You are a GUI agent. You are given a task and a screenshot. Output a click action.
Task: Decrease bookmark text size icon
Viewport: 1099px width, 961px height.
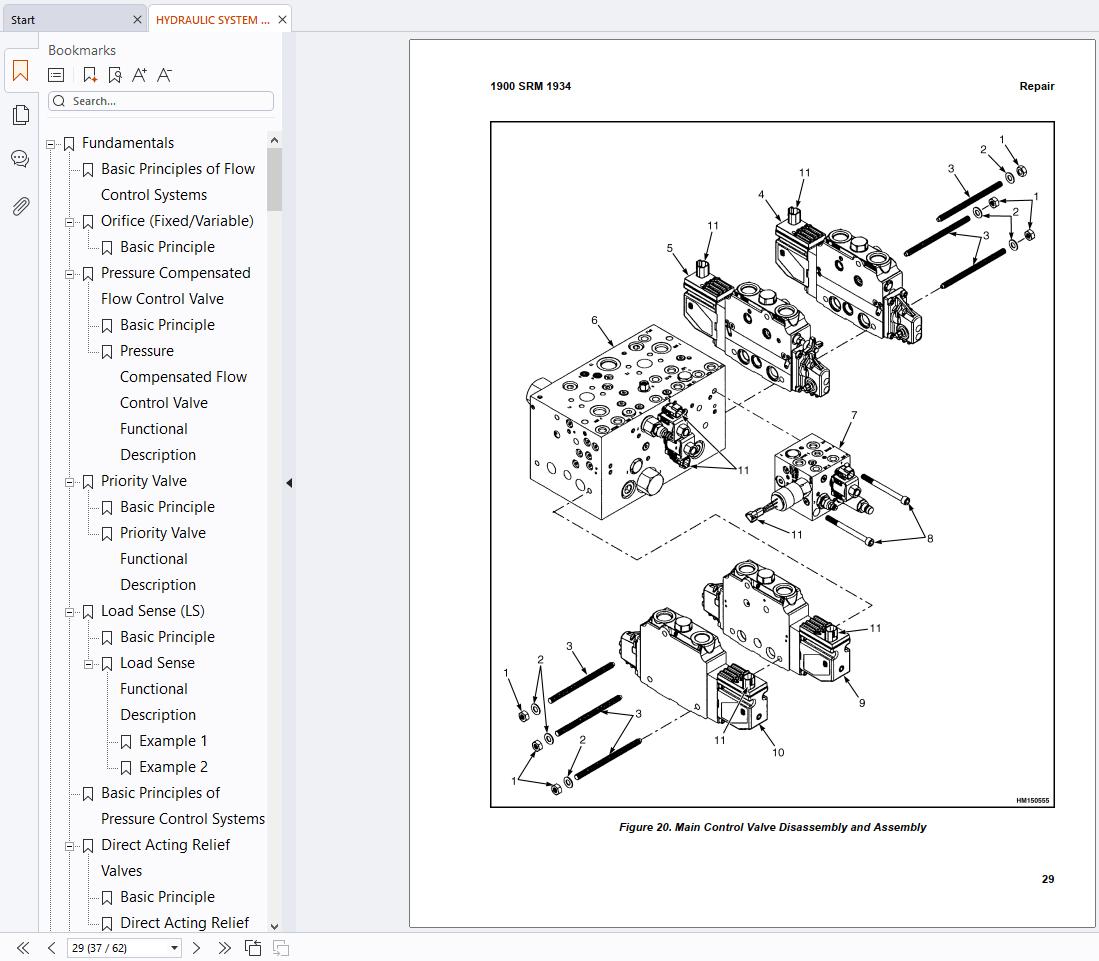click(x=164, y=75)
